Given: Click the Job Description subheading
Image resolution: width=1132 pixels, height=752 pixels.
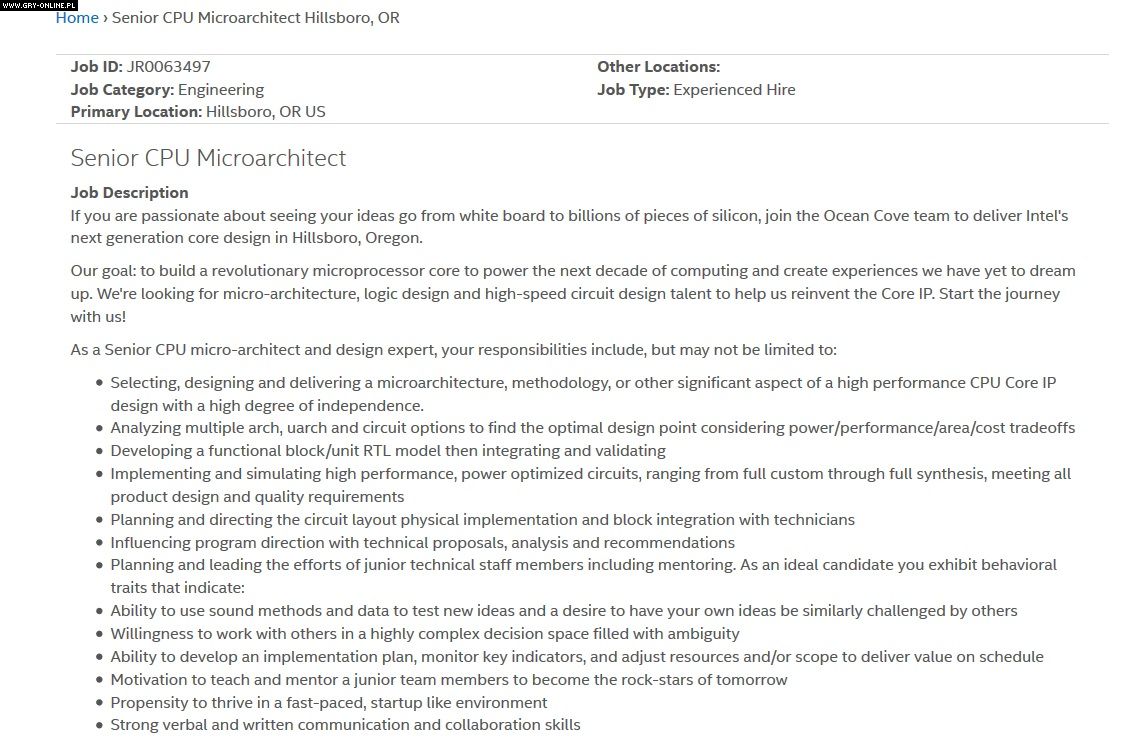Looking at the screenshot, I should click(129, 193).
